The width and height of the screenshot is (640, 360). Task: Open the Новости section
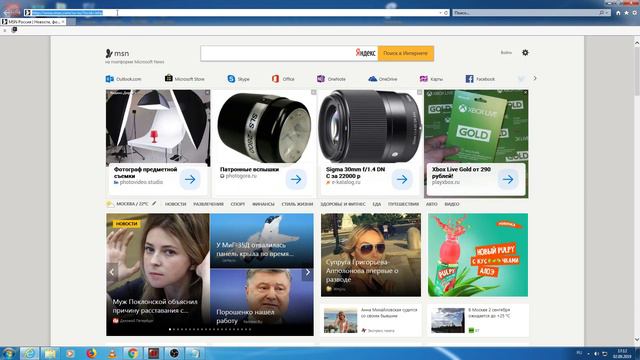pos(176,204)
